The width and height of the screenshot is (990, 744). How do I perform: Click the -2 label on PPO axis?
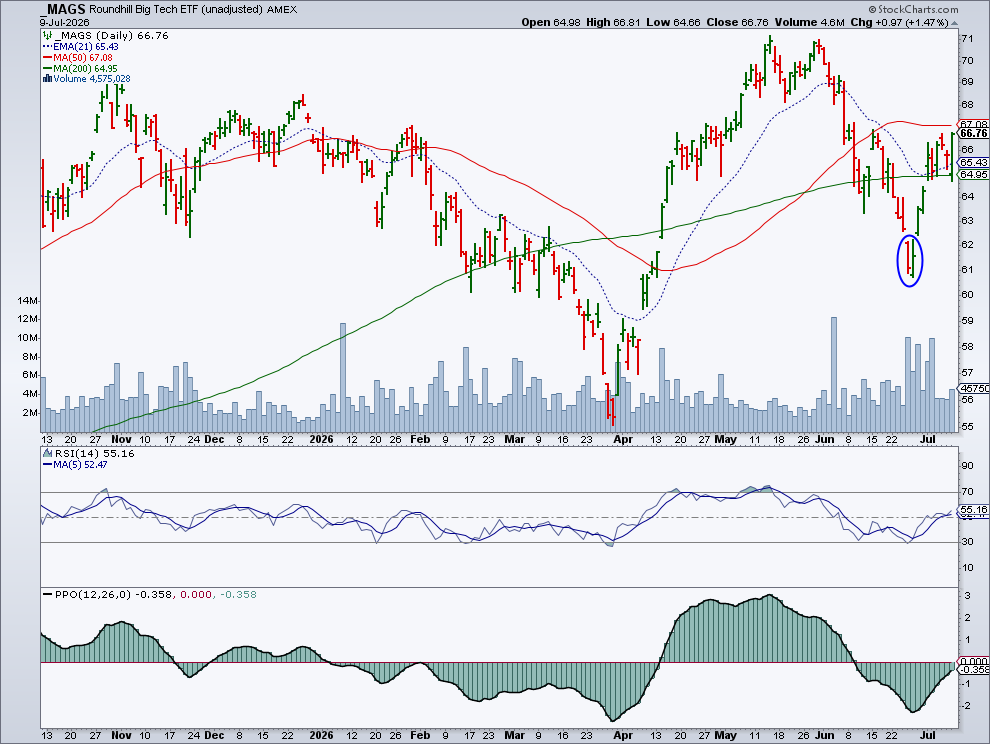(965, 705)
